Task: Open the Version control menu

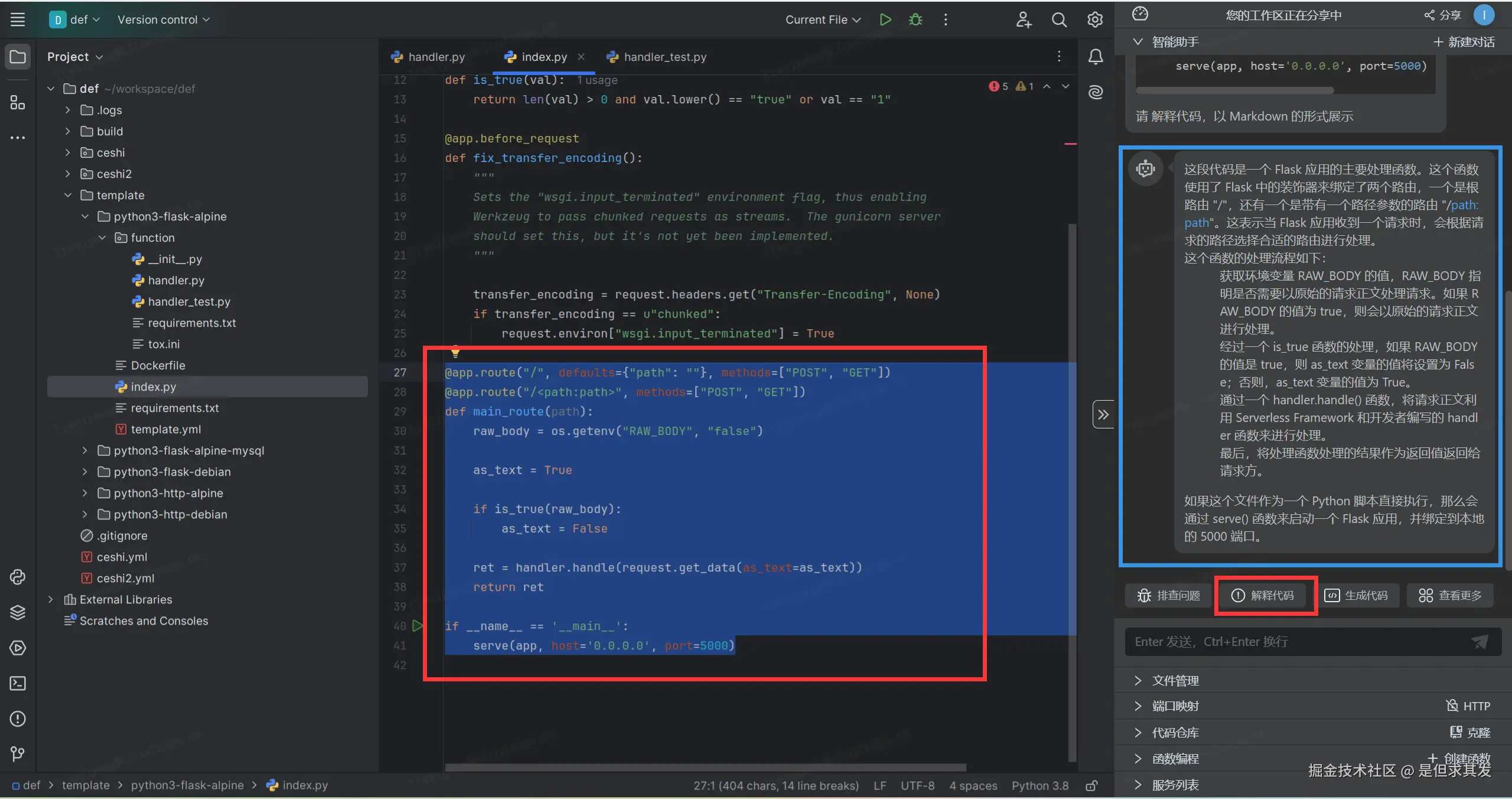Action: click(x=163, y=20)
